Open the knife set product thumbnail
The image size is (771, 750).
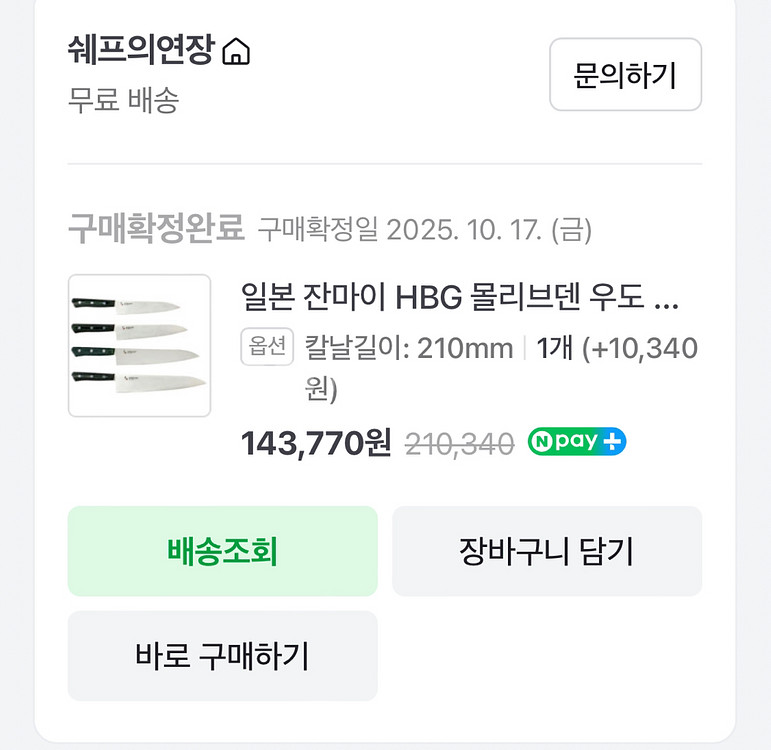point(139,345)
